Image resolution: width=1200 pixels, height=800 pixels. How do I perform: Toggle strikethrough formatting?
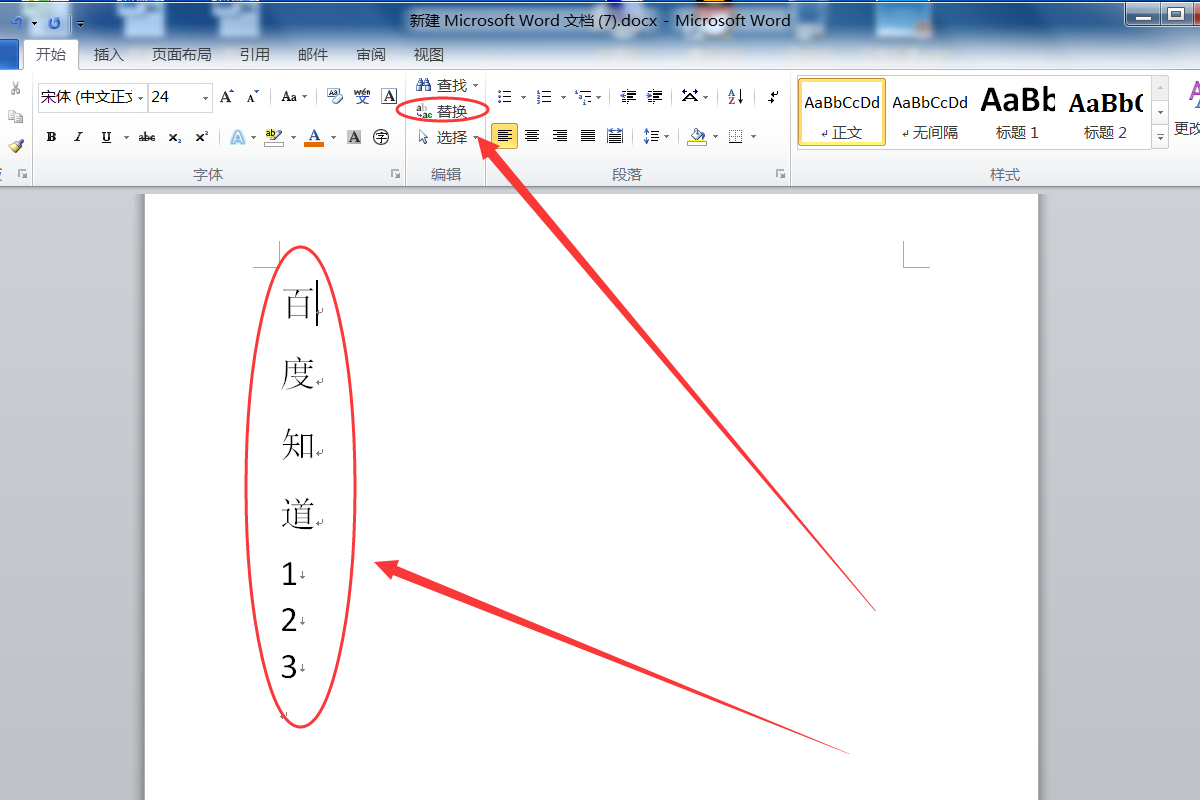pyautogui.click(x=147, y=137)
